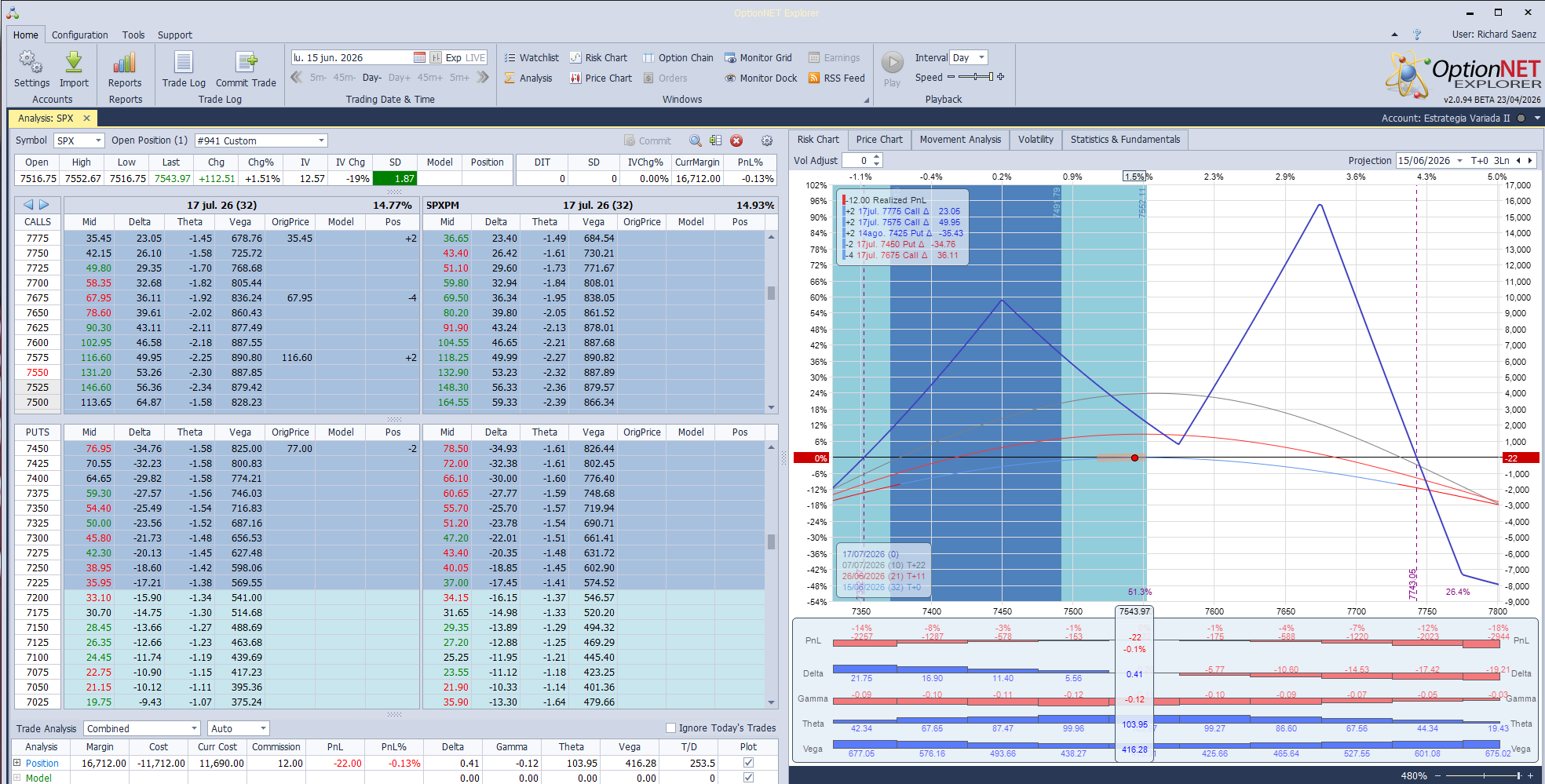Increase the Vol Adjust stepper value
Screen dimensions: 1545x784
(877, 157)
